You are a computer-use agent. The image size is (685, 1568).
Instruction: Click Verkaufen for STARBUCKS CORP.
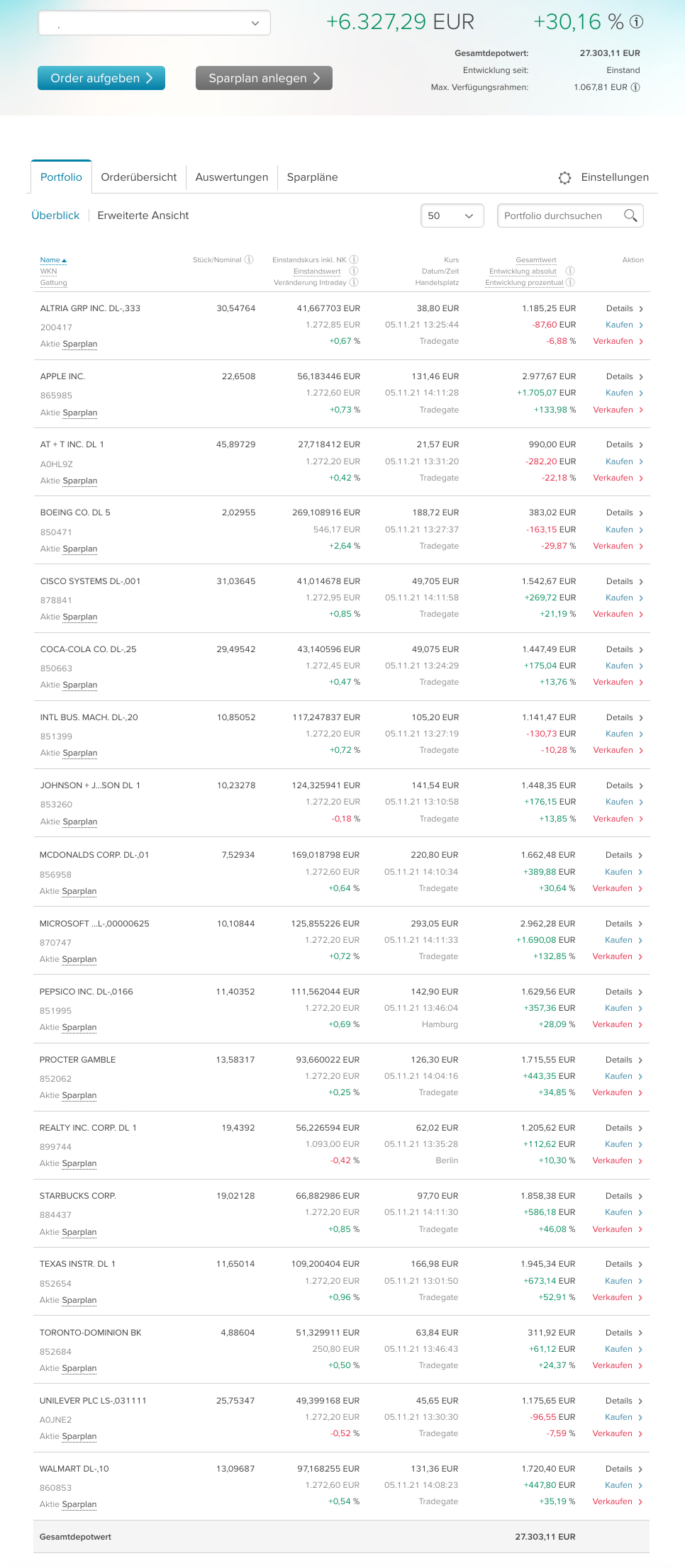(x=612, y=1229)
